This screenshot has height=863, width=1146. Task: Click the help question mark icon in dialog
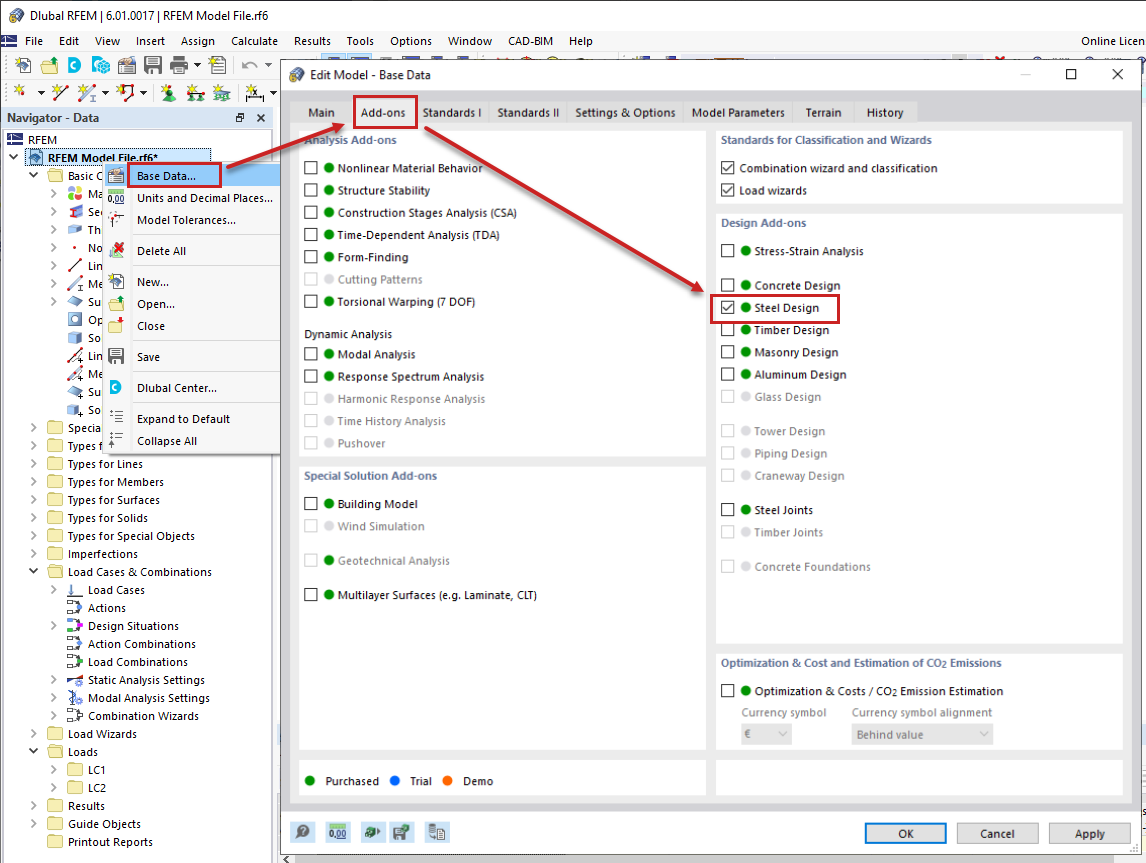pos(303,832)
